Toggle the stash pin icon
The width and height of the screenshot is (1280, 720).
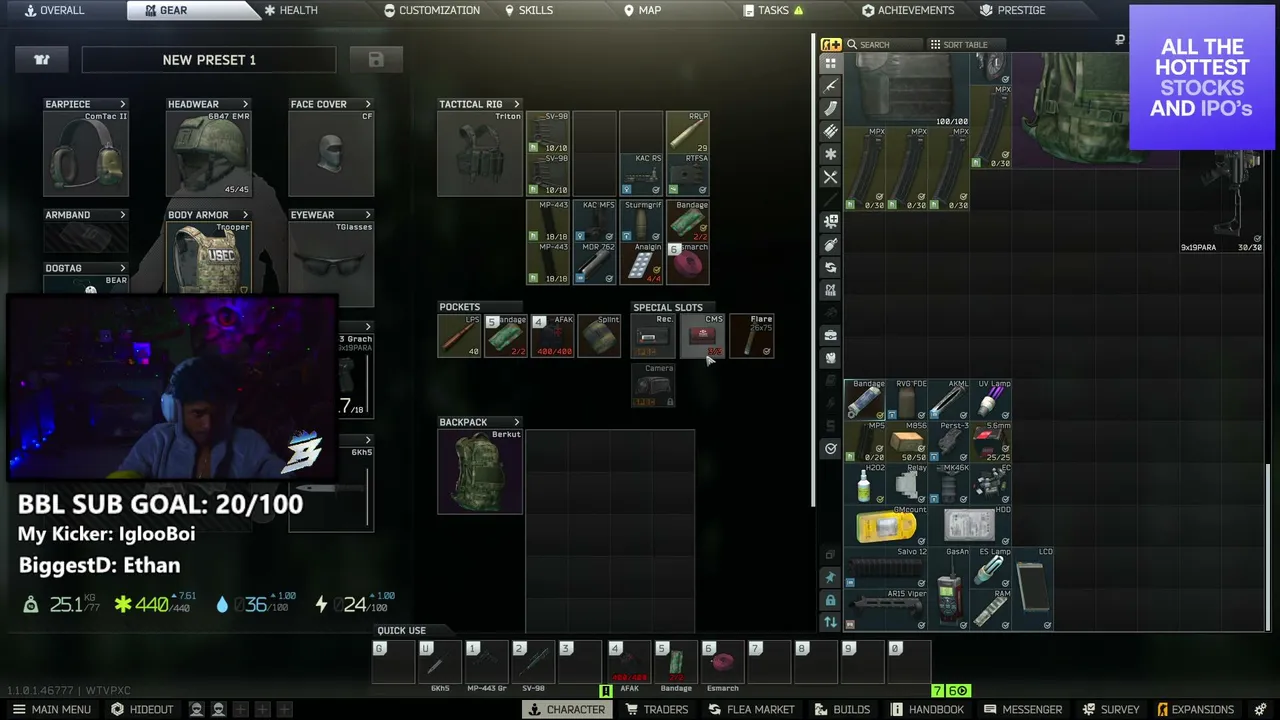(830, 577)
